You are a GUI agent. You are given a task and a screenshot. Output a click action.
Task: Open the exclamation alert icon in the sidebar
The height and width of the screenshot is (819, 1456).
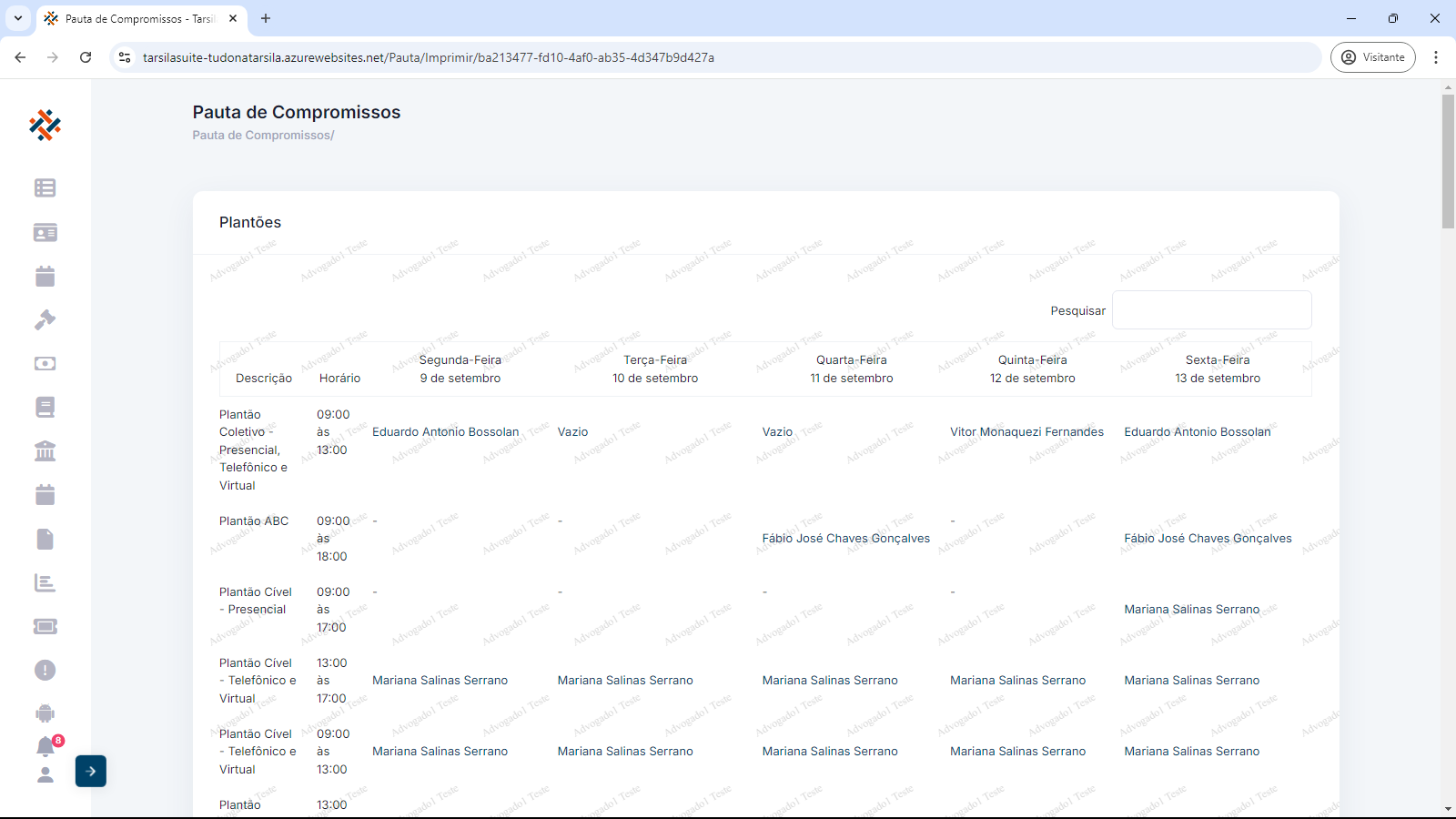(x=45, y=671)
